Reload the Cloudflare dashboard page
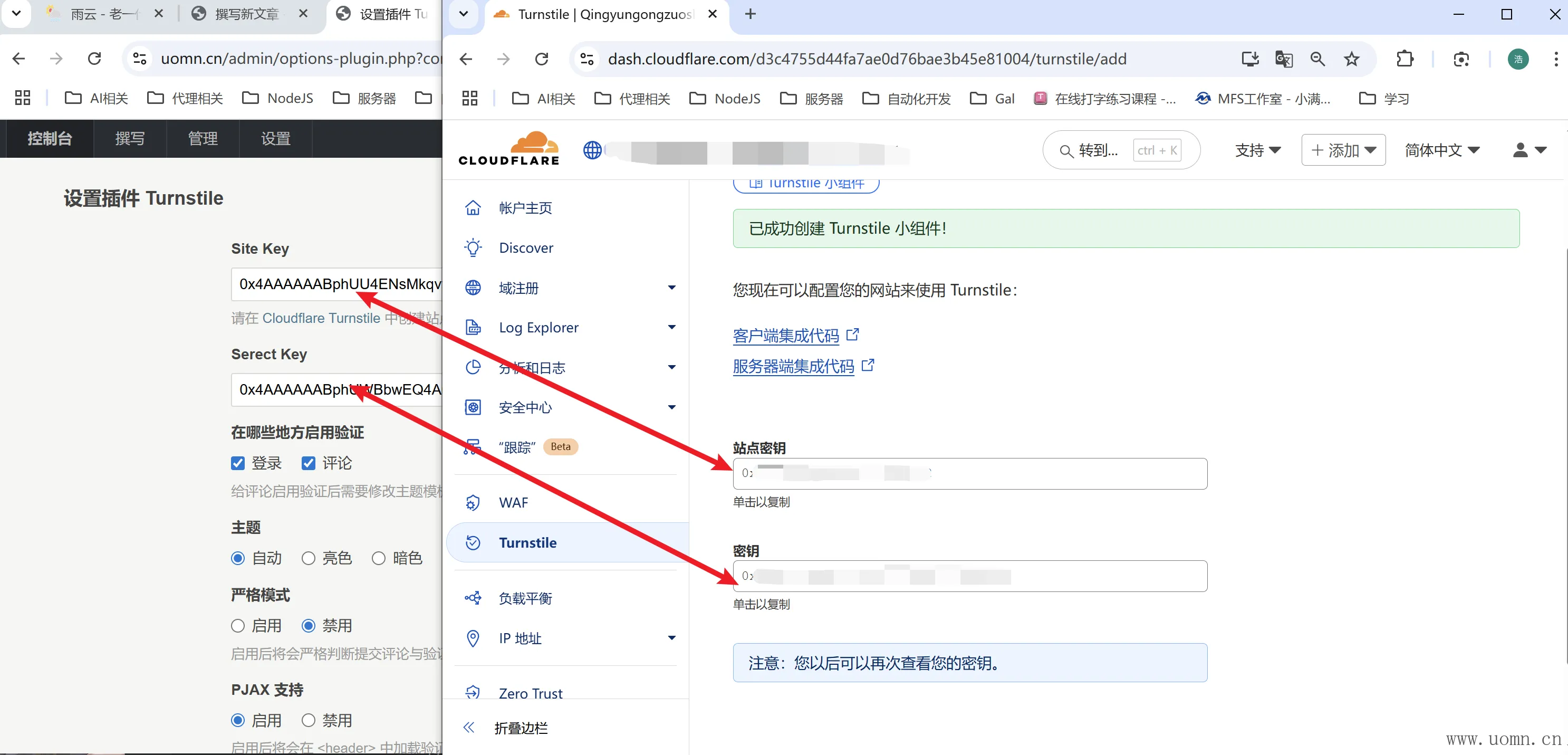The image size is (1568, 755). point(541,59)
